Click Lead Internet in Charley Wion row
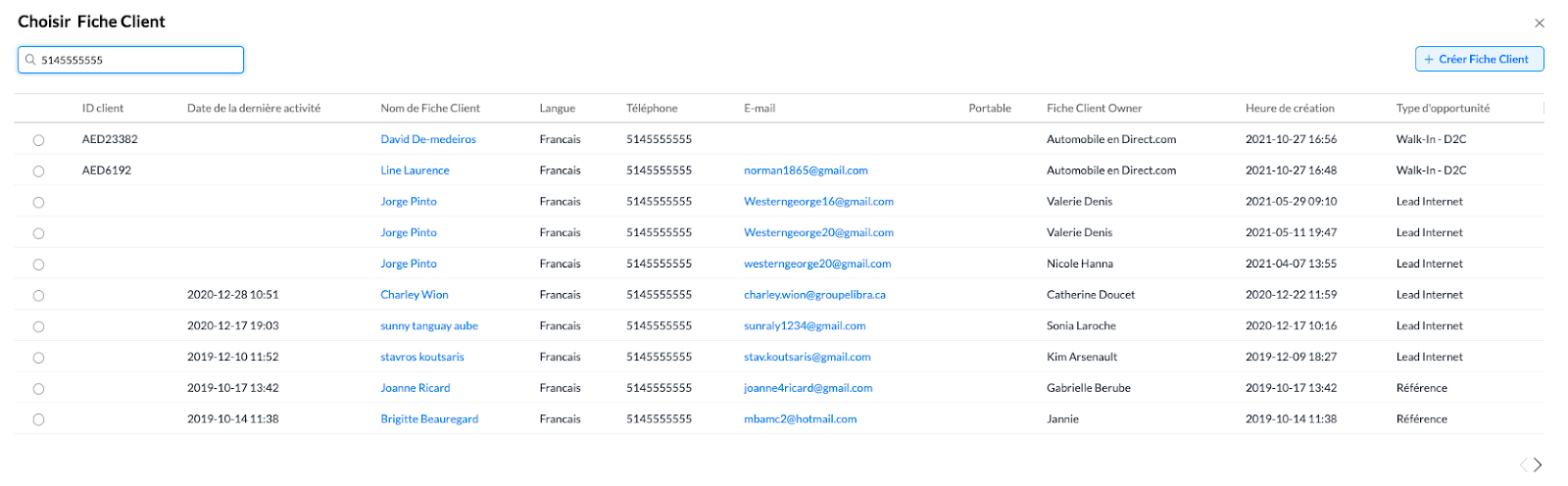The width and height of the screenshot is (1568, 486). (1430, 295)
